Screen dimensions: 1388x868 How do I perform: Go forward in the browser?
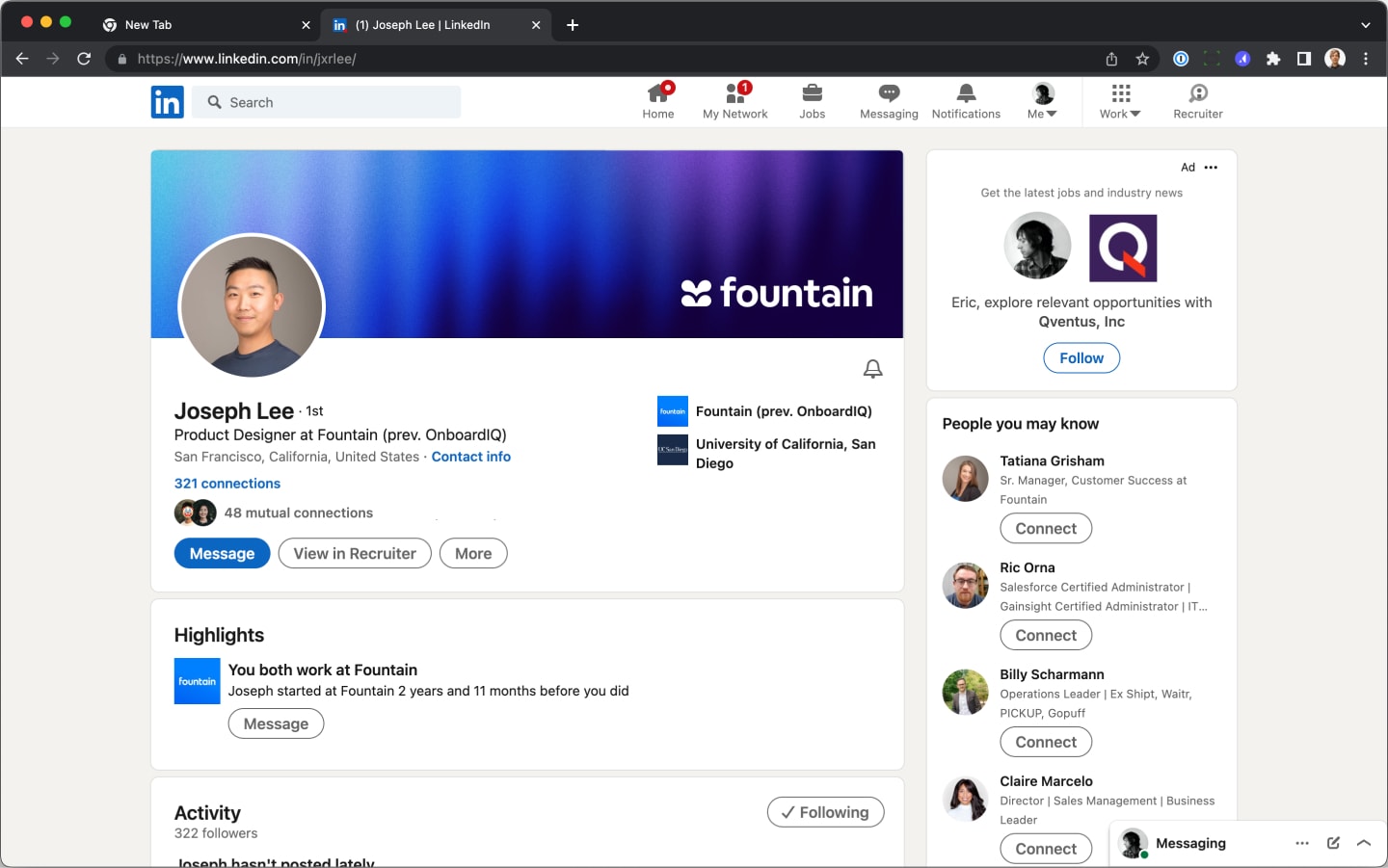coord(53,59)
